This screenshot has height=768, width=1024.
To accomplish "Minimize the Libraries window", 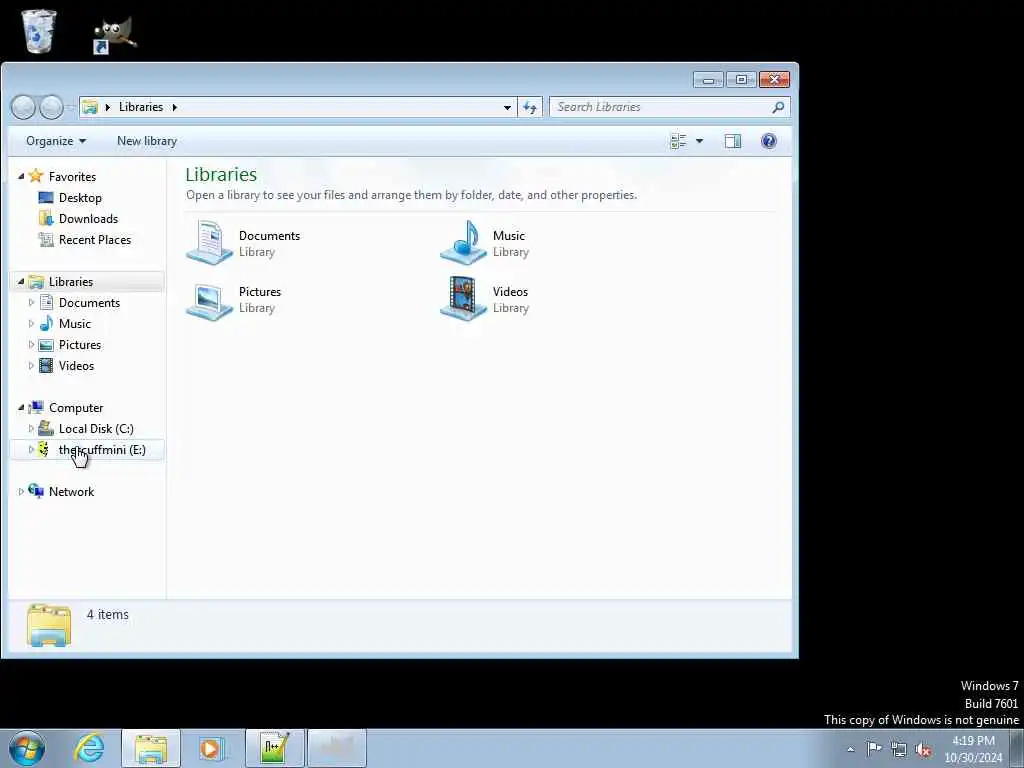I will (x=708, y=80).
